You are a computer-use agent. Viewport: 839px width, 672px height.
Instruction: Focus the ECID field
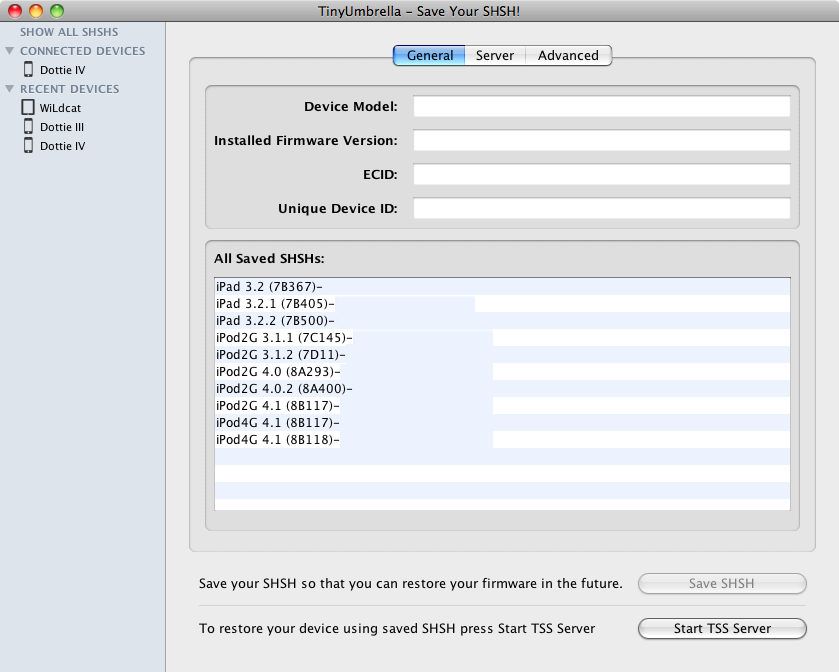pyautogui.click(x=602, y=174)
